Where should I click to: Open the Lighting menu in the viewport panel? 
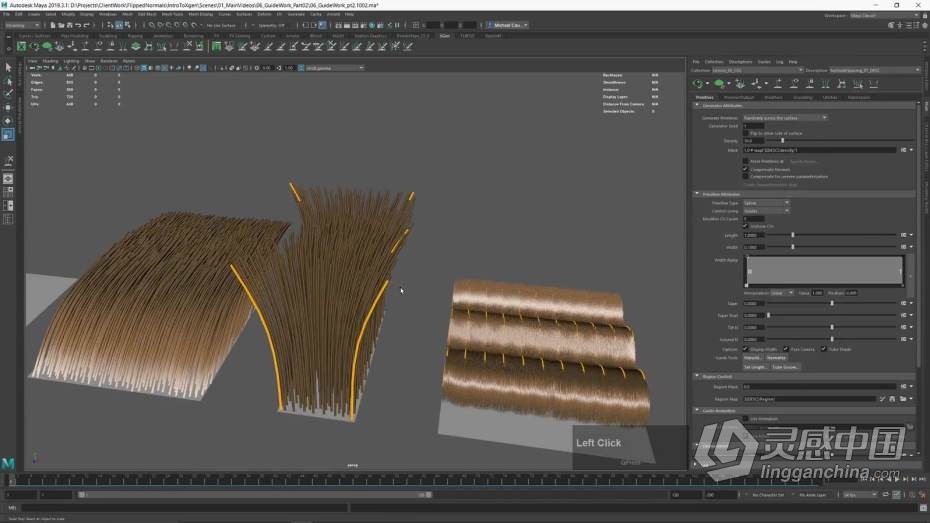[x=71, y=61]
